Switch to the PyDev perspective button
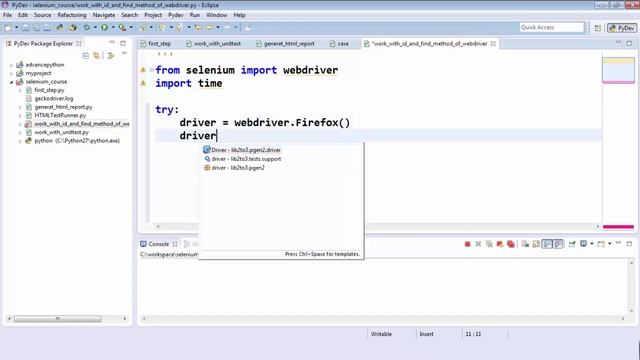Screen dimensions: 640x360 pyautogui.click(x=622, y=28)
